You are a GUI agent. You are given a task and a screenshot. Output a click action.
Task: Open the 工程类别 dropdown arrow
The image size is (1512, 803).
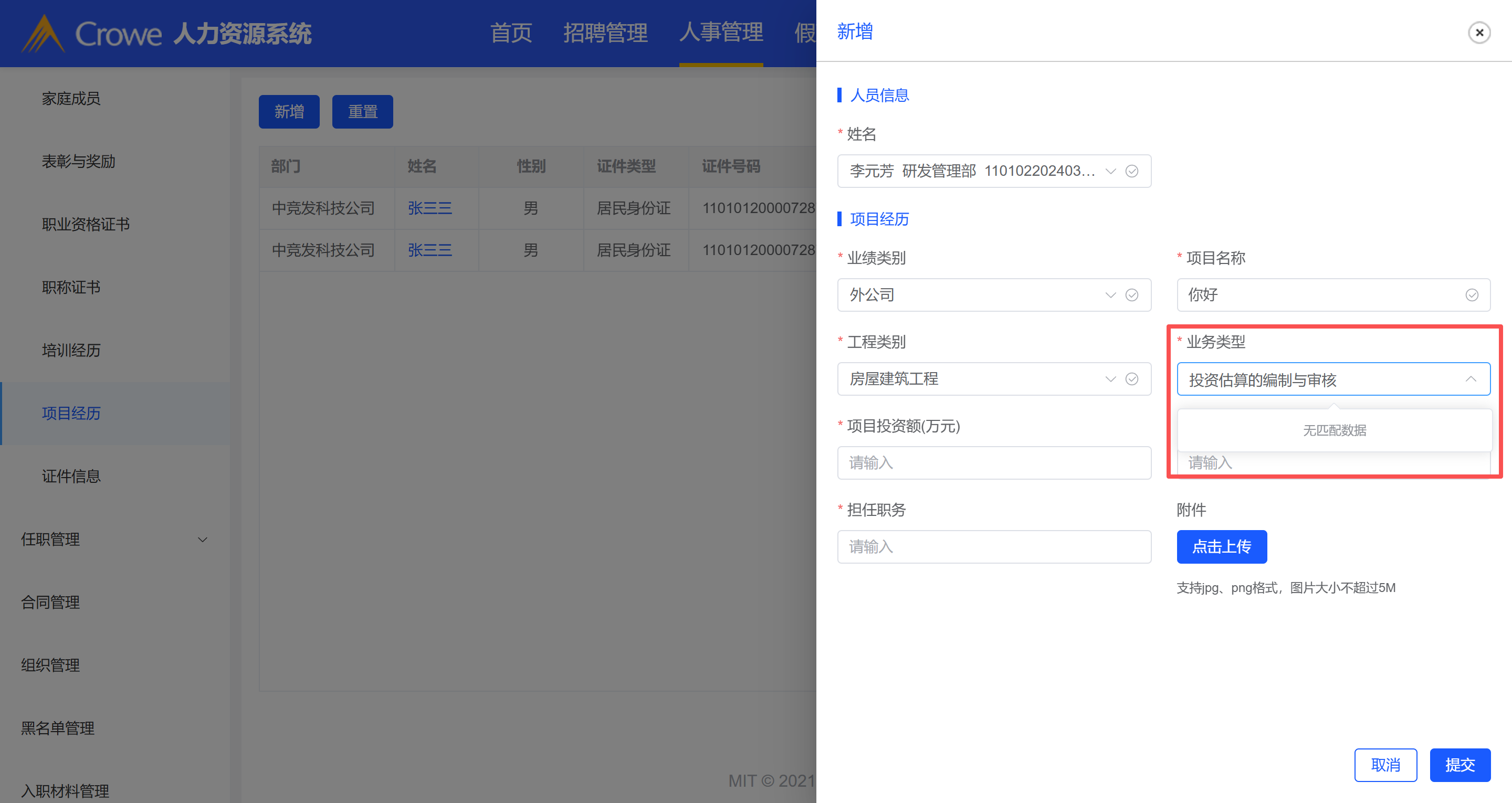click(x=1110, y=378)
